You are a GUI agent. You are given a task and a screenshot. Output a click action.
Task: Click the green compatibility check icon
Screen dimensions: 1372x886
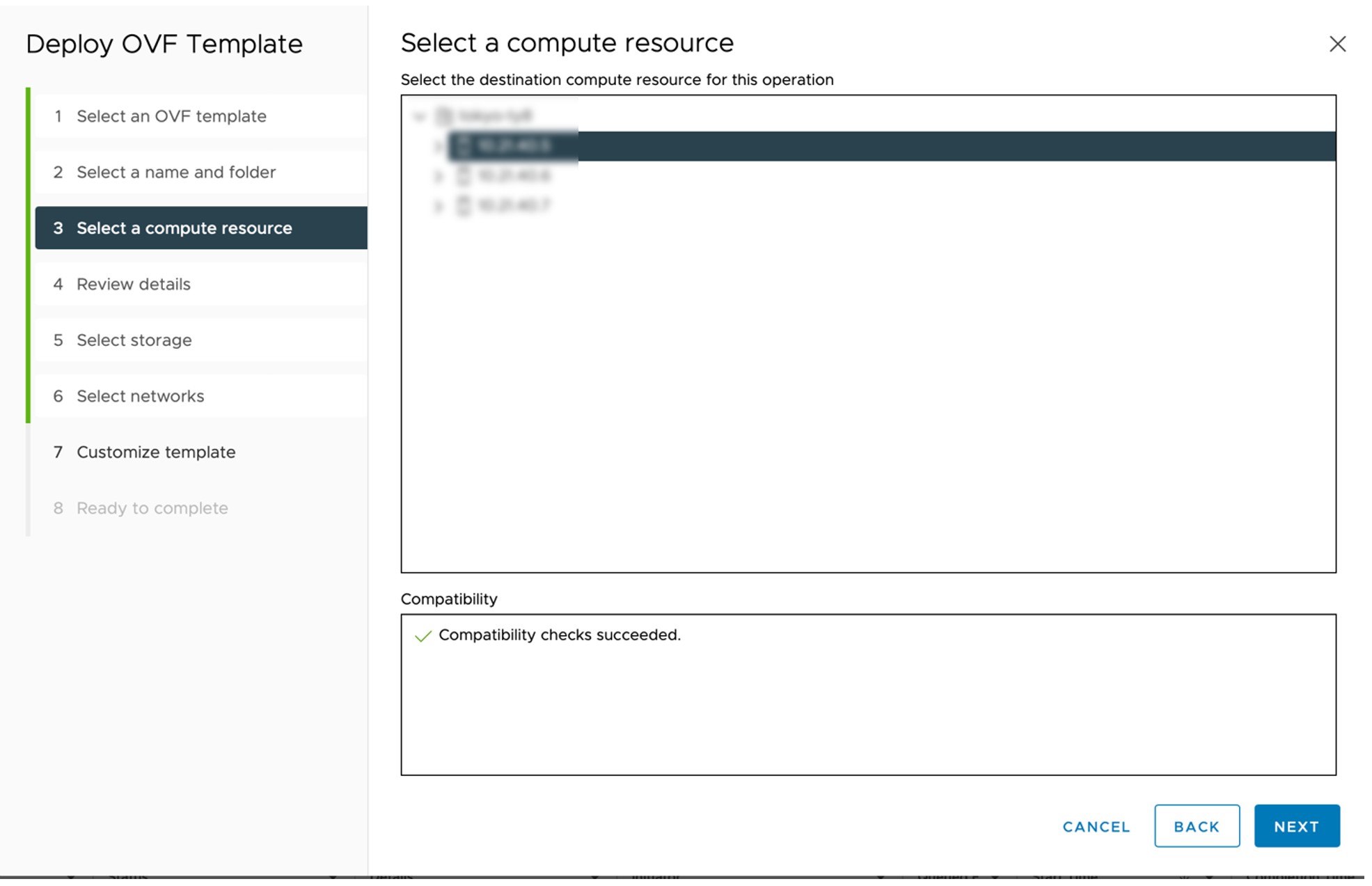[423, 635]
